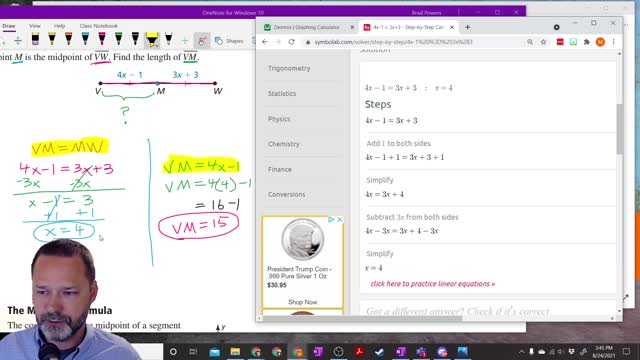The width and height of the screenshot is (640, 360).
Task: Close the President Trump Coin ad
Action: (340, 220)
